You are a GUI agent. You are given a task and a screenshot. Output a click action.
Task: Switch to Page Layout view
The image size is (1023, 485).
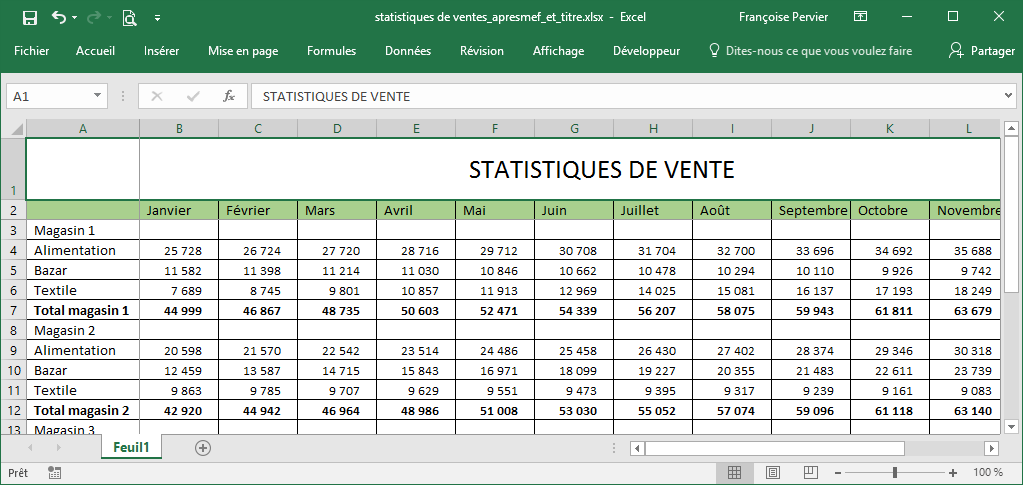[x=772, y=472]
